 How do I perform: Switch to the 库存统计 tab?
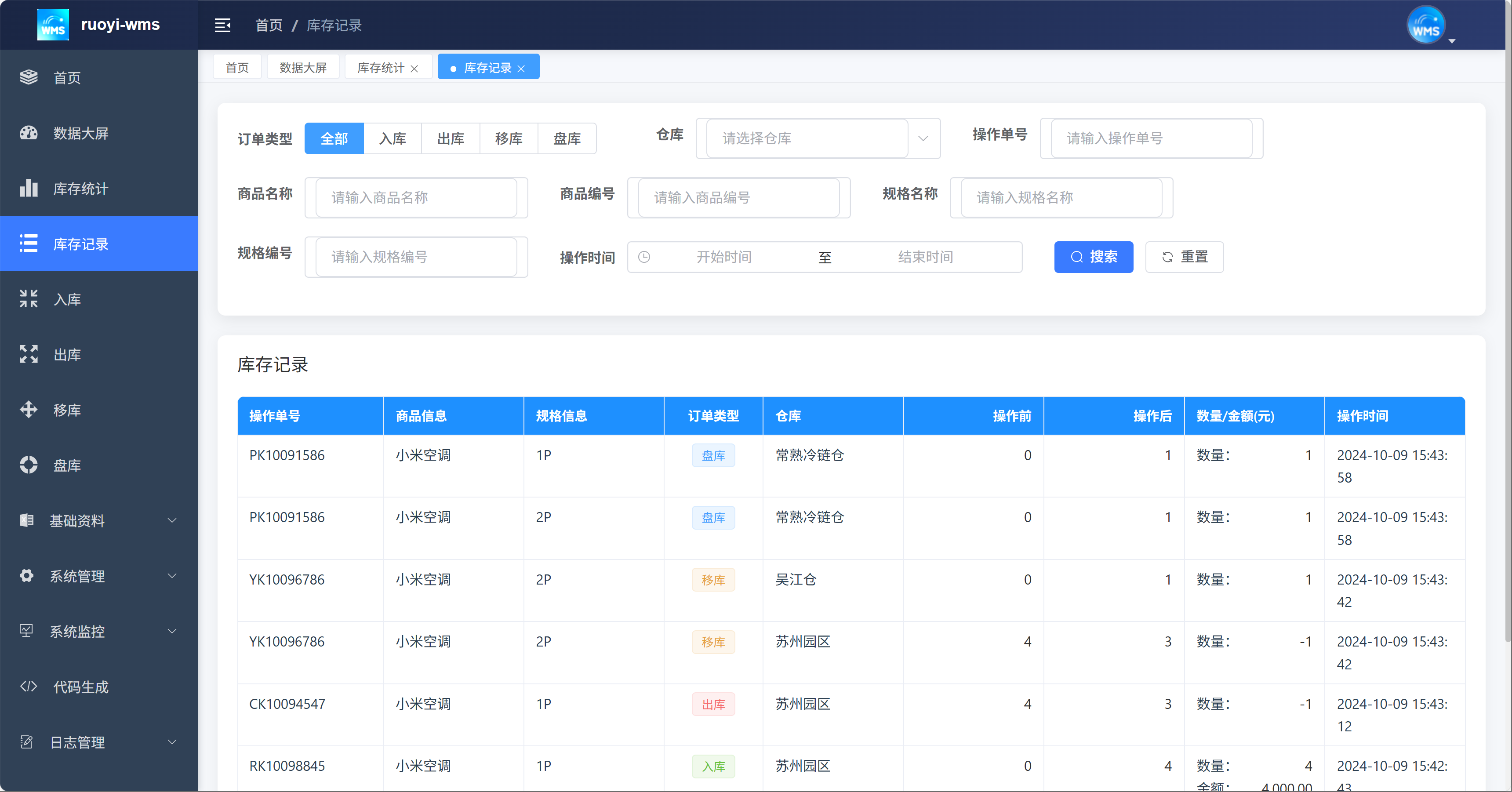point(380,68)
